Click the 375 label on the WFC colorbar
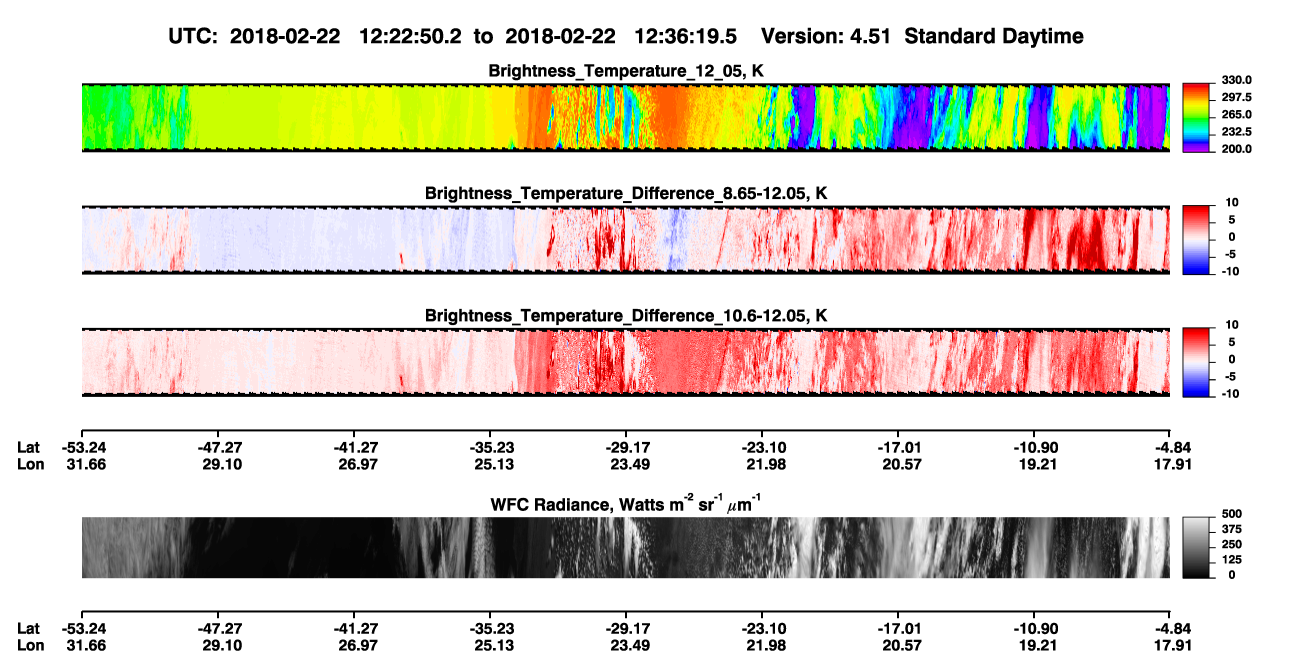 click(1232, 529)
